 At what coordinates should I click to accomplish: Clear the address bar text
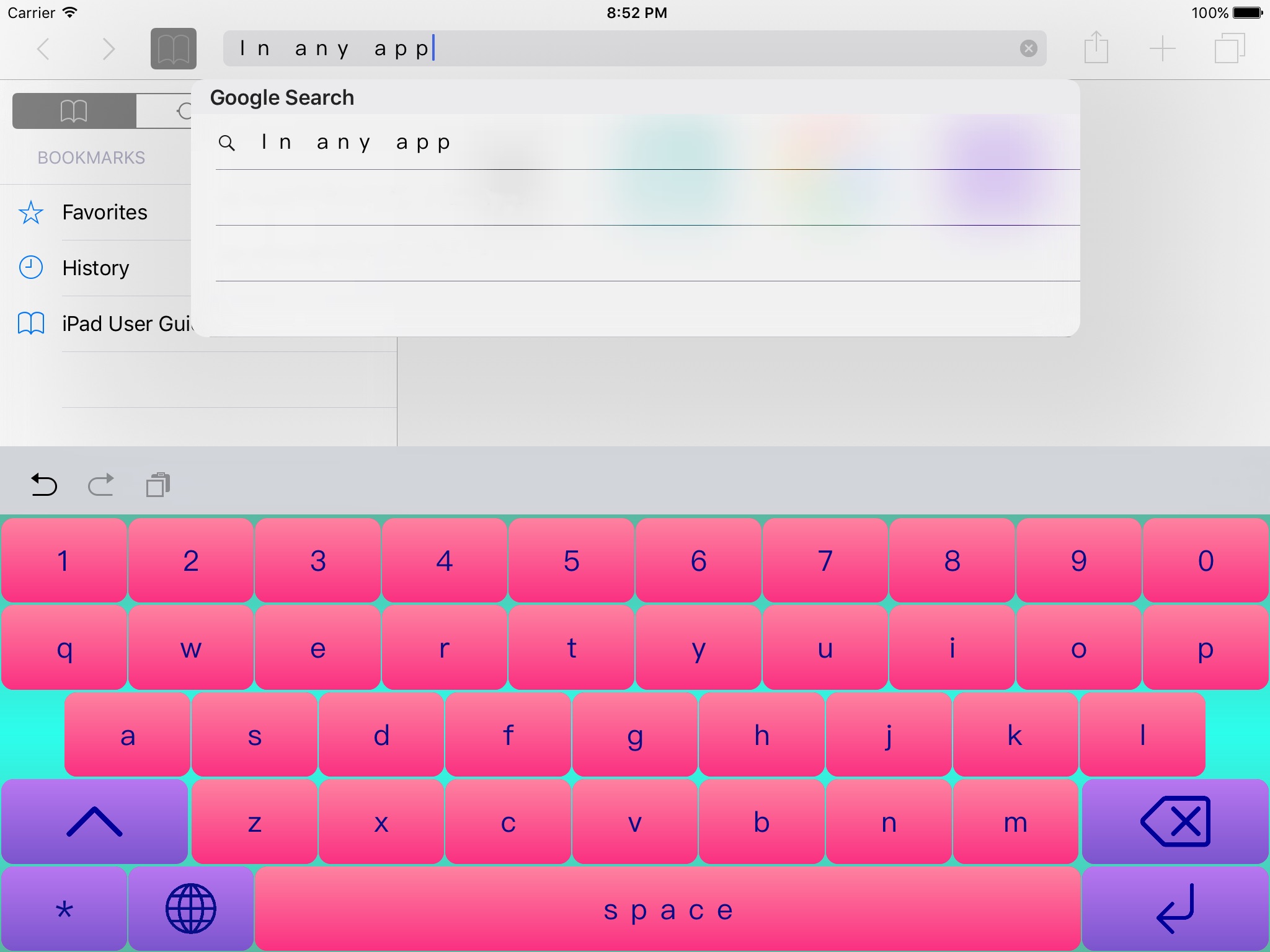[x=1028, y=48]
